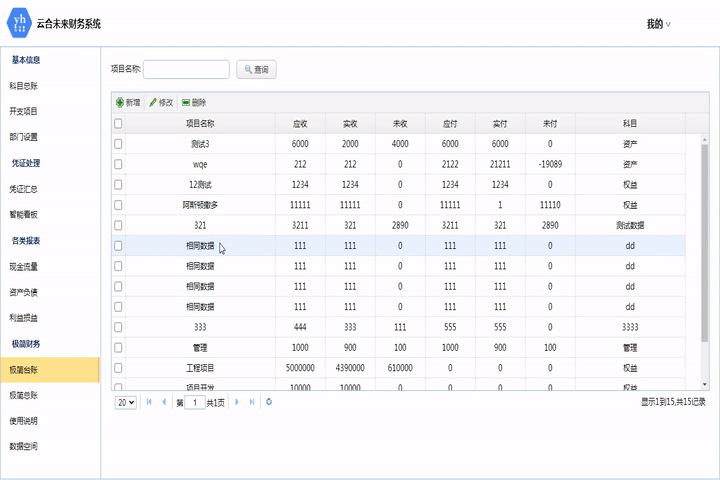Go to next page arrow

(237, 402)
